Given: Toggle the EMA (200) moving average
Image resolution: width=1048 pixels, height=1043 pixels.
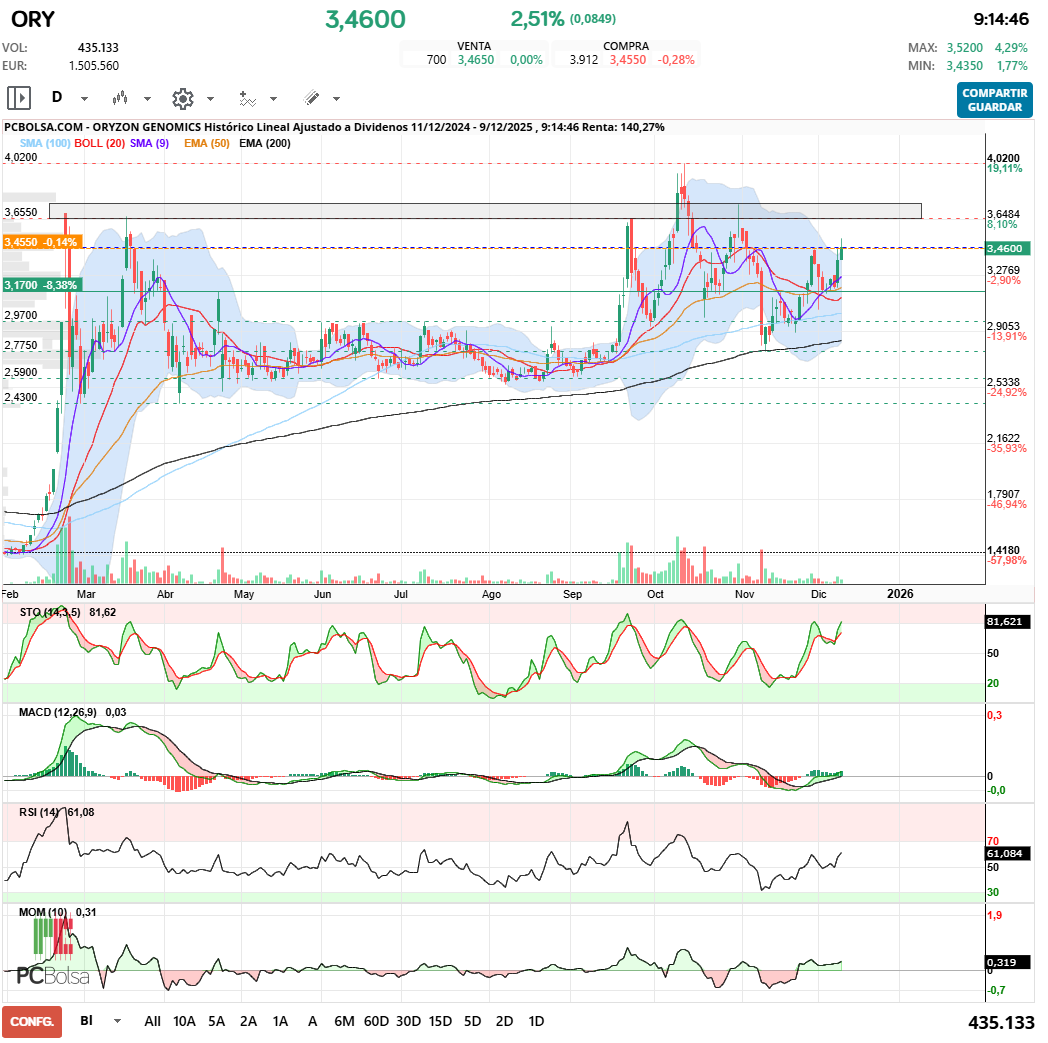Looking at the screenshot, I should tap(266, 144).
